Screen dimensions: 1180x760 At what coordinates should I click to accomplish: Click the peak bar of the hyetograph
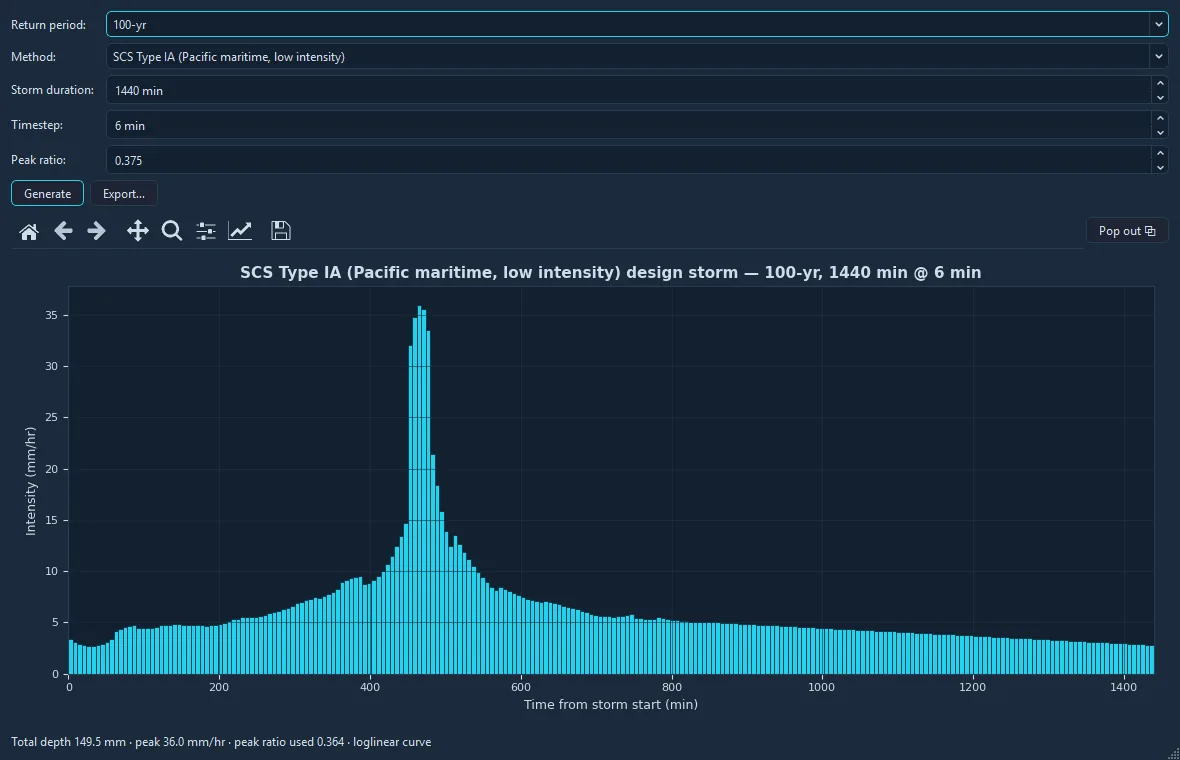point(419,489)
